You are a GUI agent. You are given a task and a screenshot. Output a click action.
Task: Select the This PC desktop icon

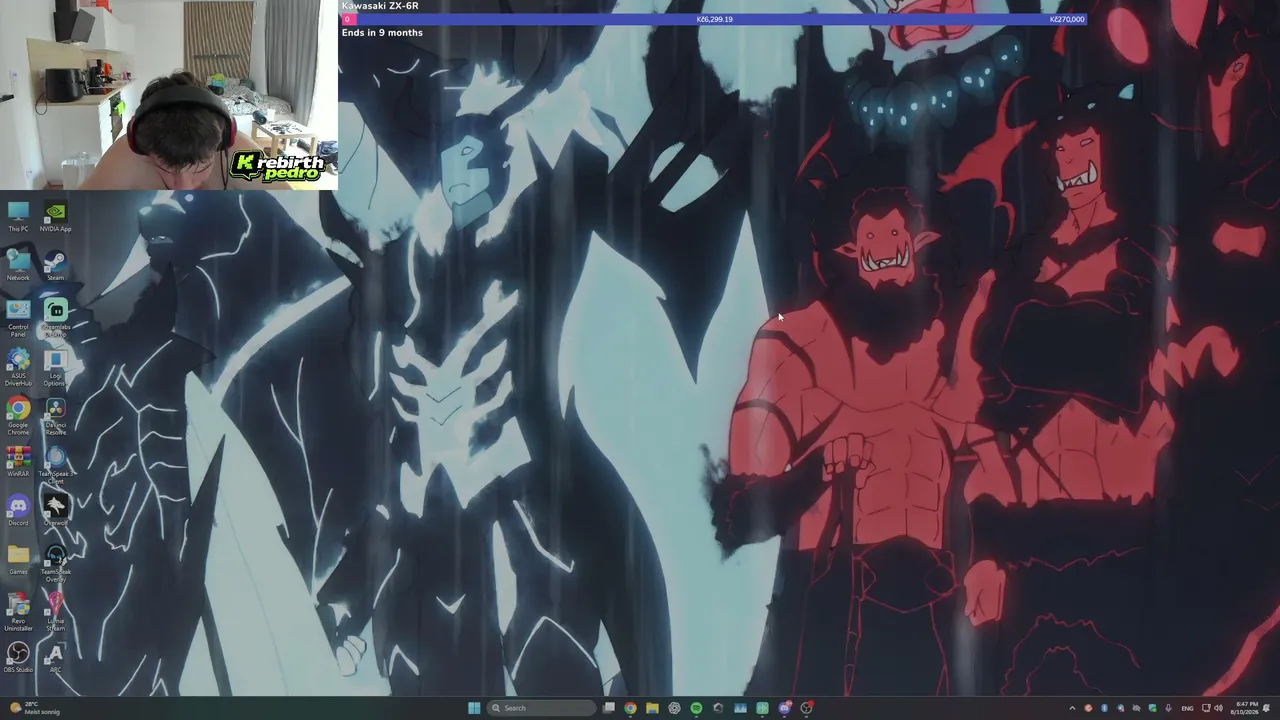(x=18, y=216)
